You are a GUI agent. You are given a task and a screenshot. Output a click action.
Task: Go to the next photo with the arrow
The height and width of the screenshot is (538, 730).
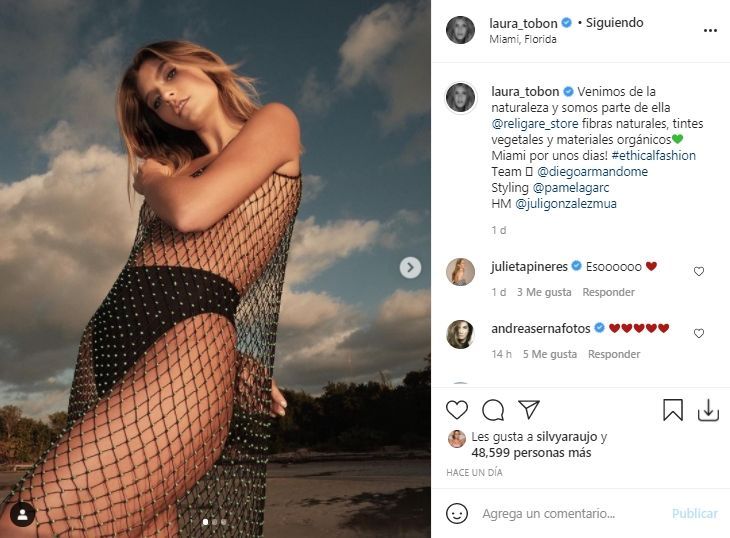click(410, 267)
